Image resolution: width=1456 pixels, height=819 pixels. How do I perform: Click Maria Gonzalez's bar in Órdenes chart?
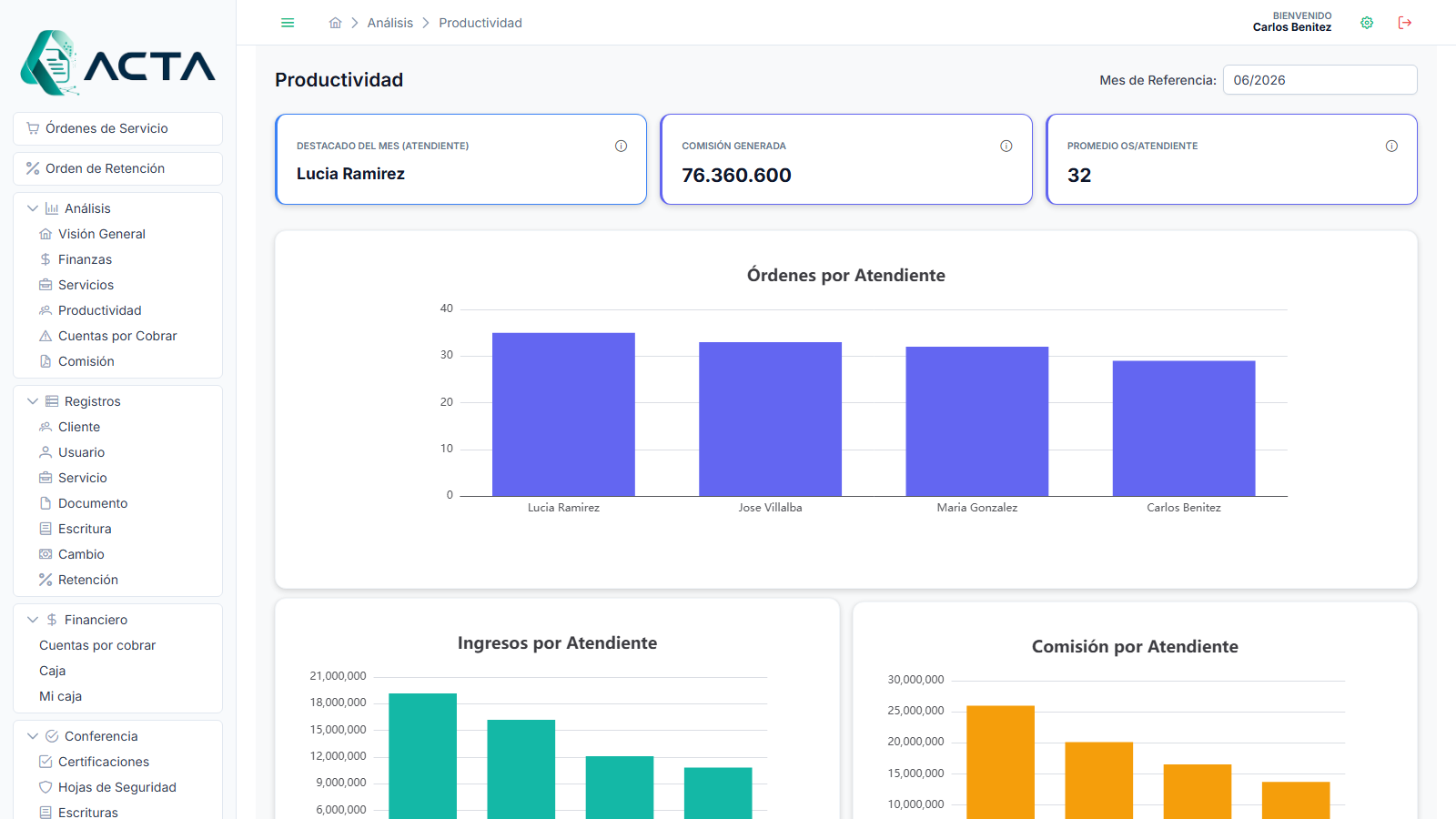[x=977, y=421]
